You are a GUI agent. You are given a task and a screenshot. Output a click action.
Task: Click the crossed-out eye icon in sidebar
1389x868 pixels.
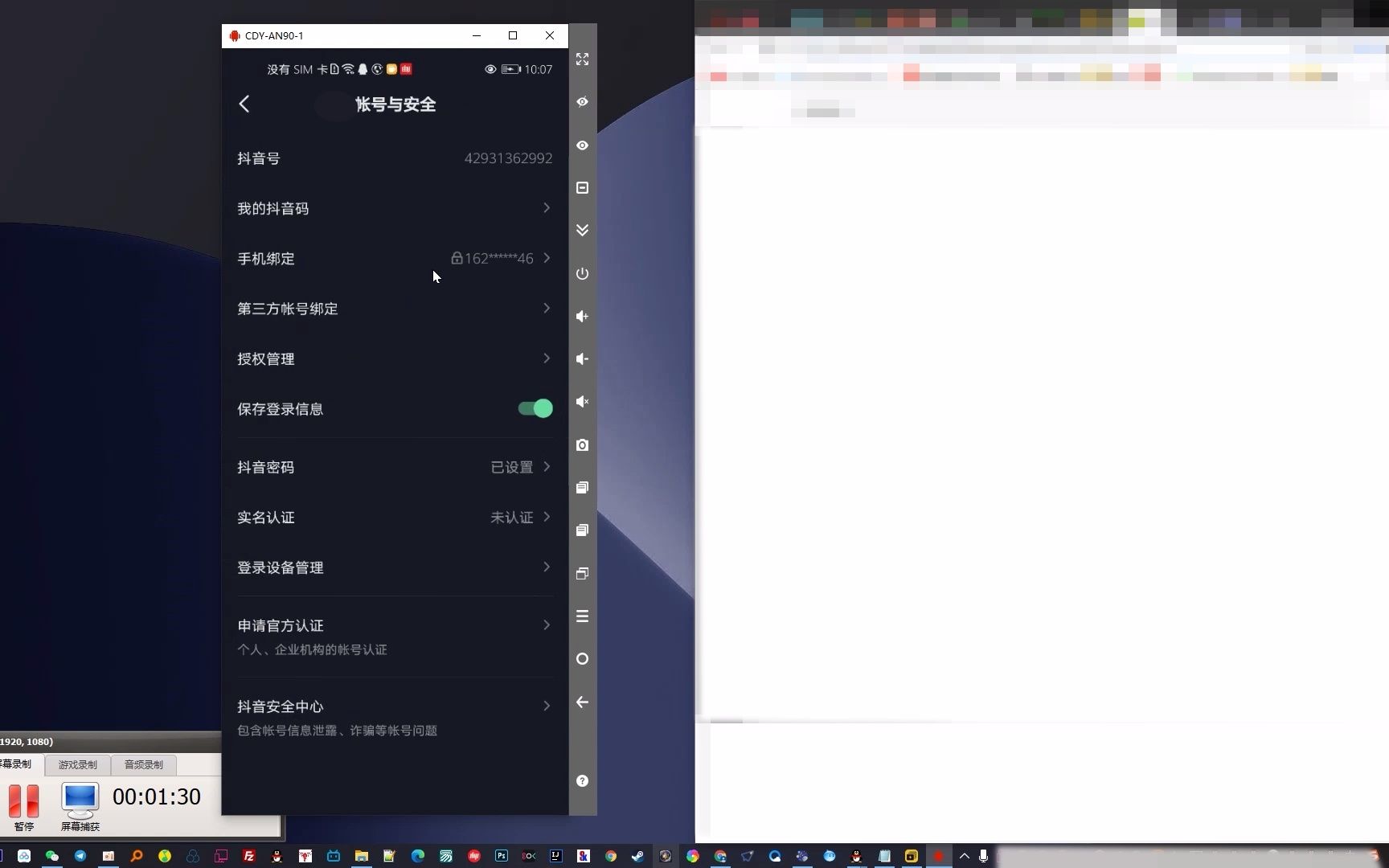point(583,102)
